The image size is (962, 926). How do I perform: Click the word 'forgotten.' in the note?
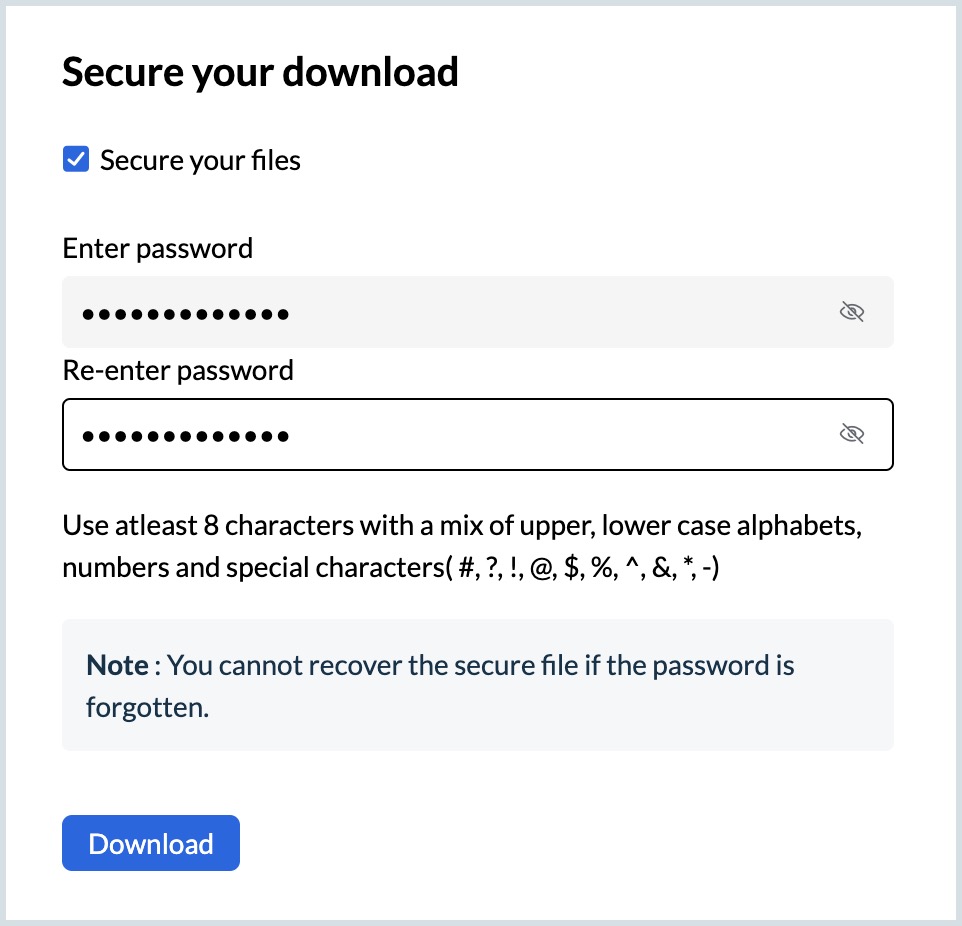pos(148,707)
